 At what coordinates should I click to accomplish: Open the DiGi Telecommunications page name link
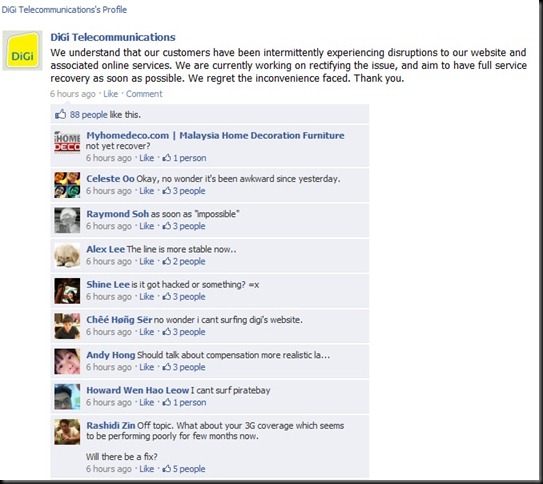113,37
